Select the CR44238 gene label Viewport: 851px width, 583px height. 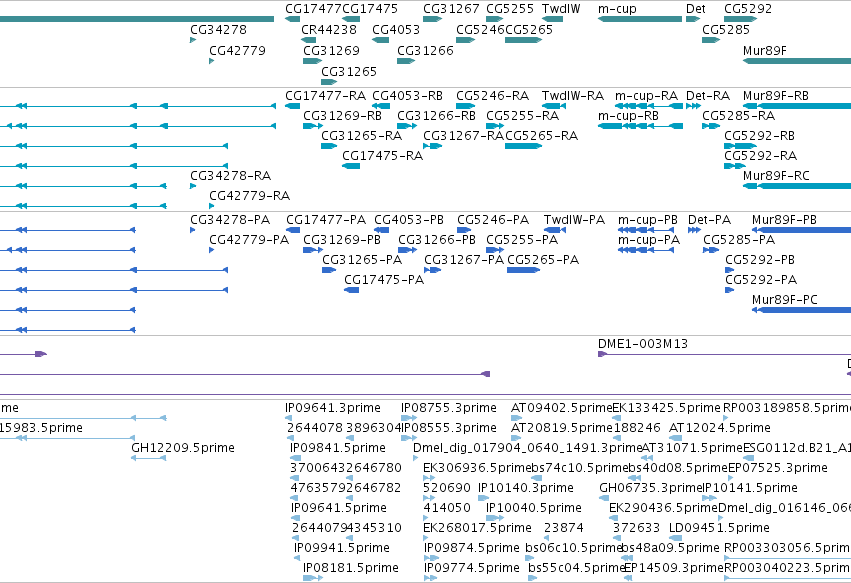tap(329, 29)
